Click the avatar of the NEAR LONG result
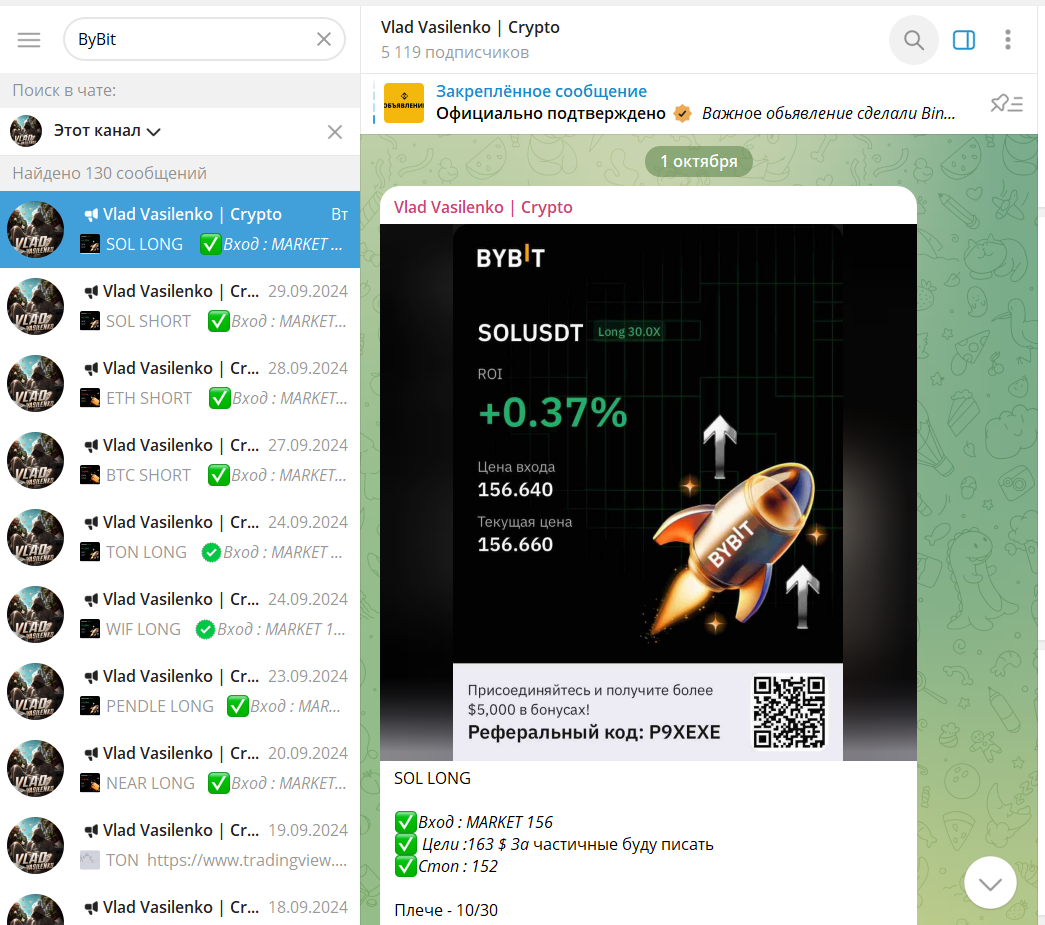This screenshot has height=925, width=1045. 35,768
